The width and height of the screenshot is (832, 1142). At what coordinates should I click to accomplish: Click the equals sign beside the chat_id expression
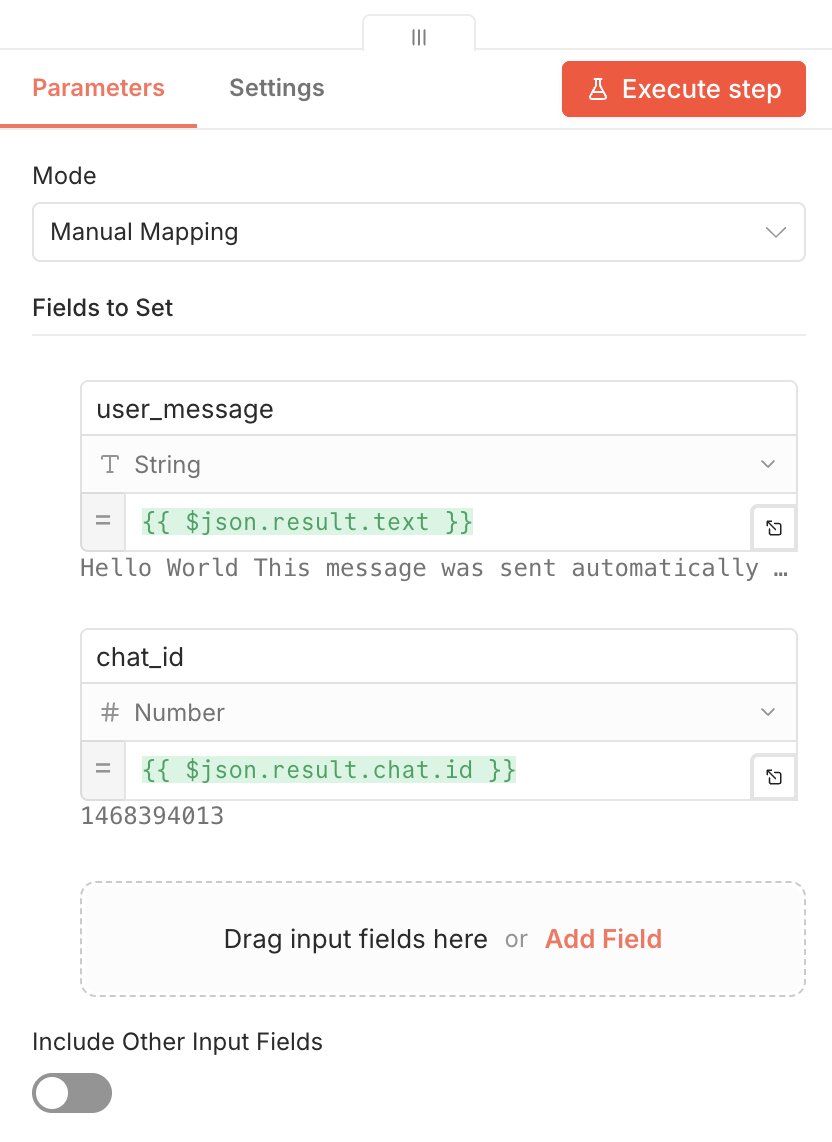(x=102, y=769)
